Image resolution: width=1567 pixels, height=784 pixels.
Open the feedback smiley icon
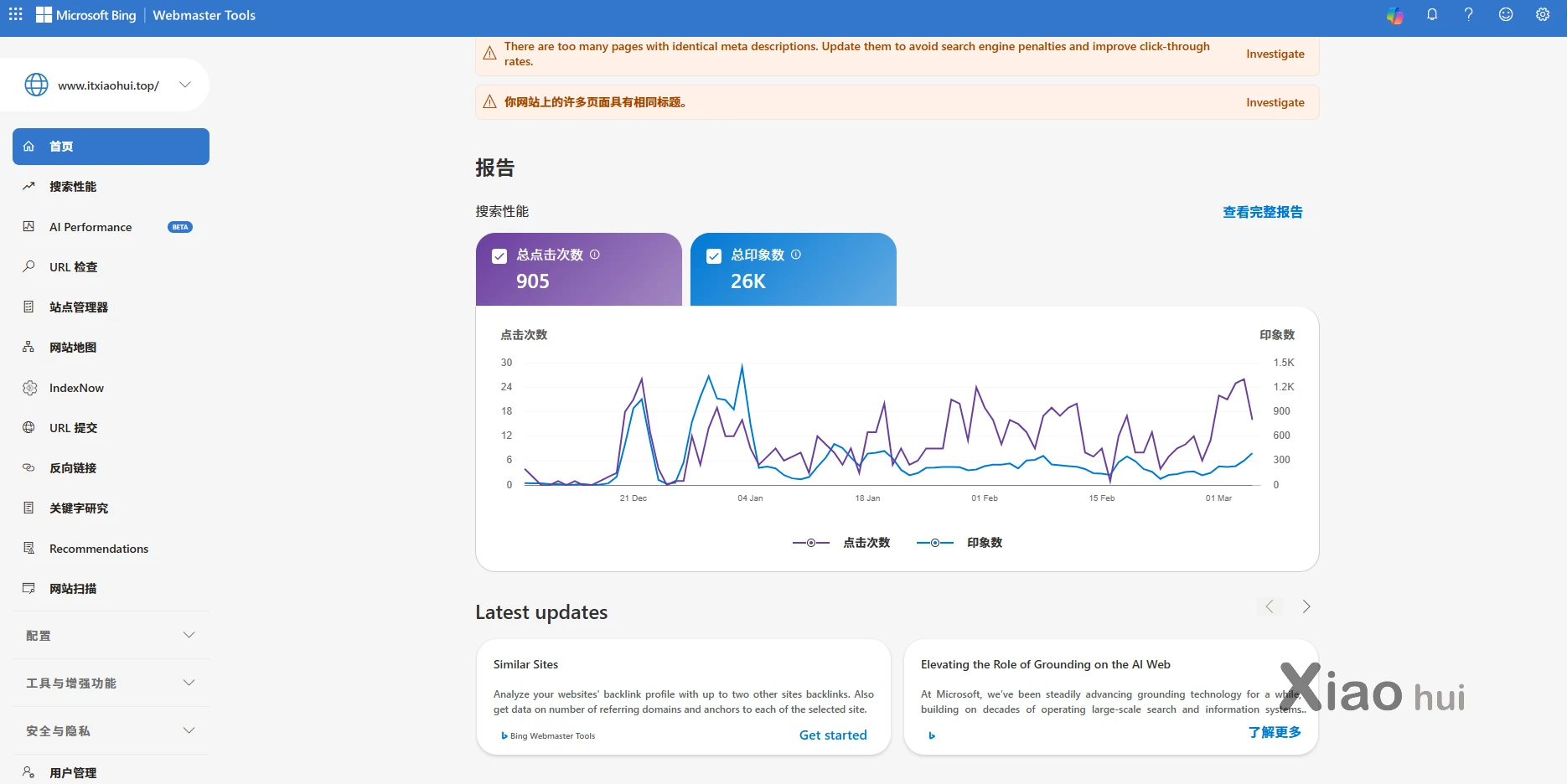[1506, 14]
